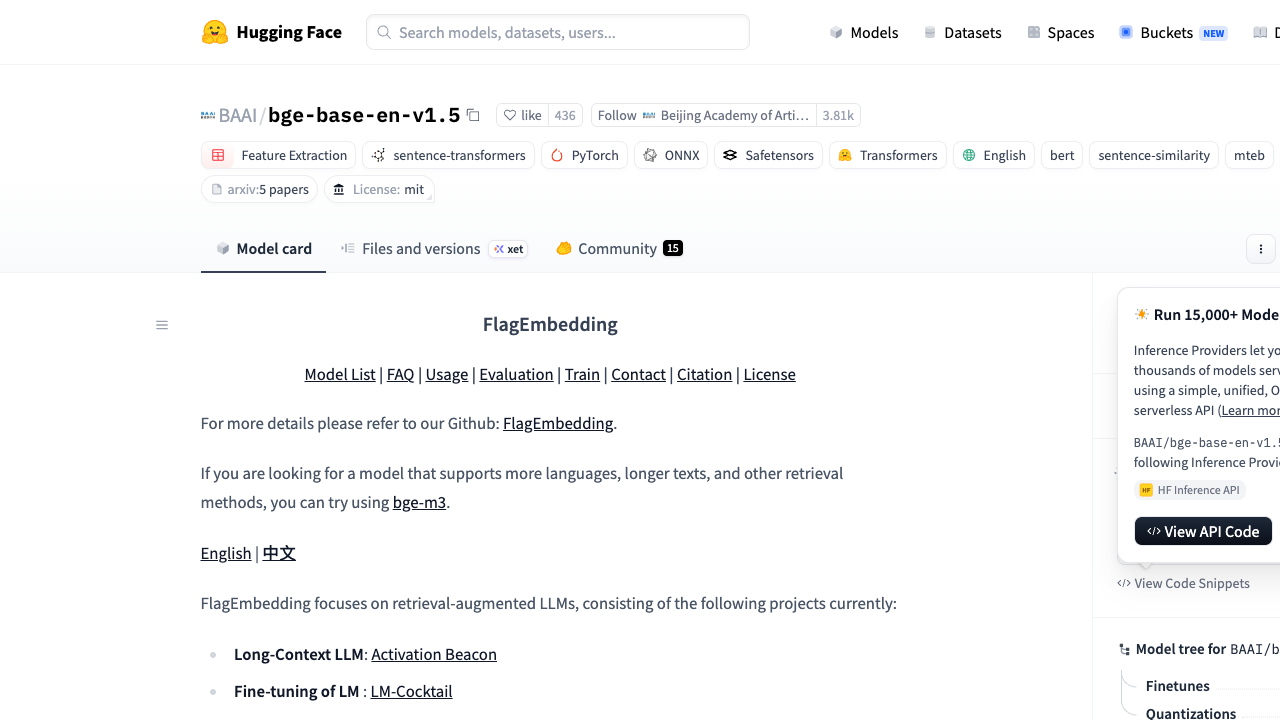Click the Hugging Face logo icon

click(215, 32)
